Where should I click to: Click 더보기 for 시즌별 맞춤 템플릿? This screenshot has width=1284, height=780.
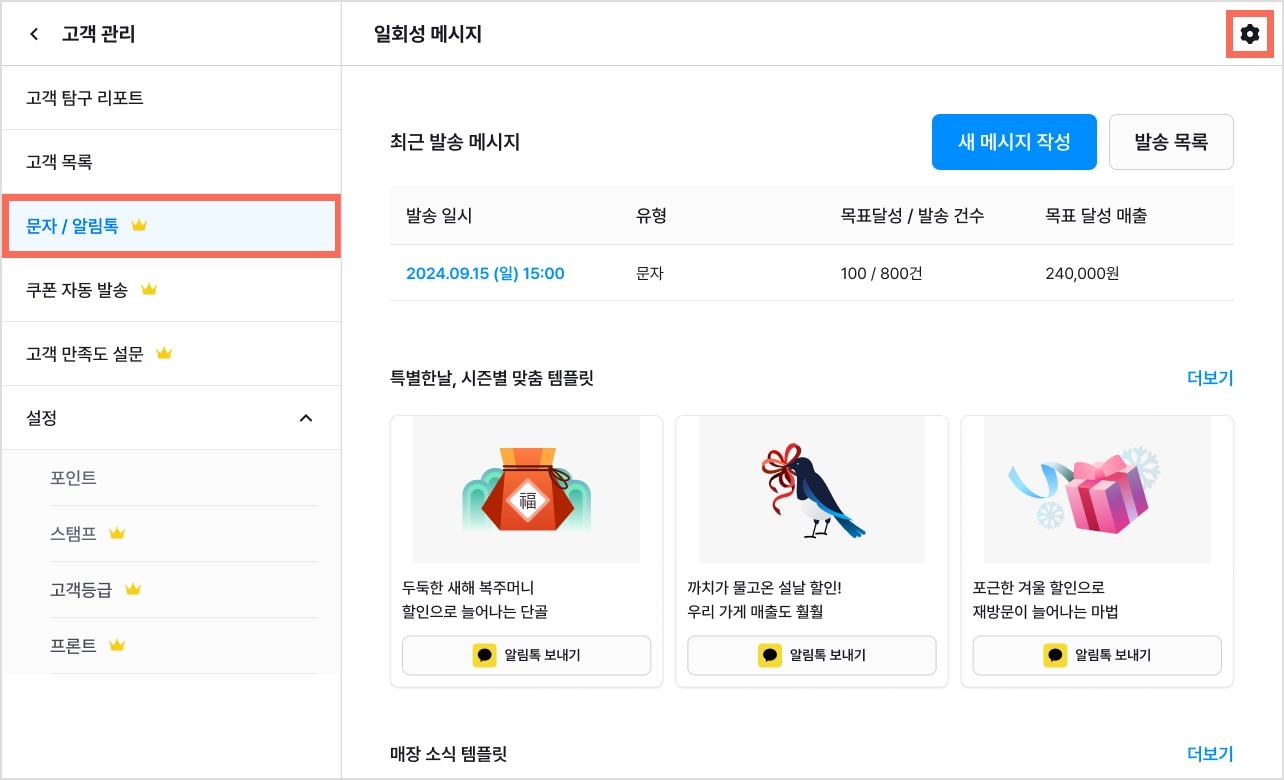(1210, 378)
